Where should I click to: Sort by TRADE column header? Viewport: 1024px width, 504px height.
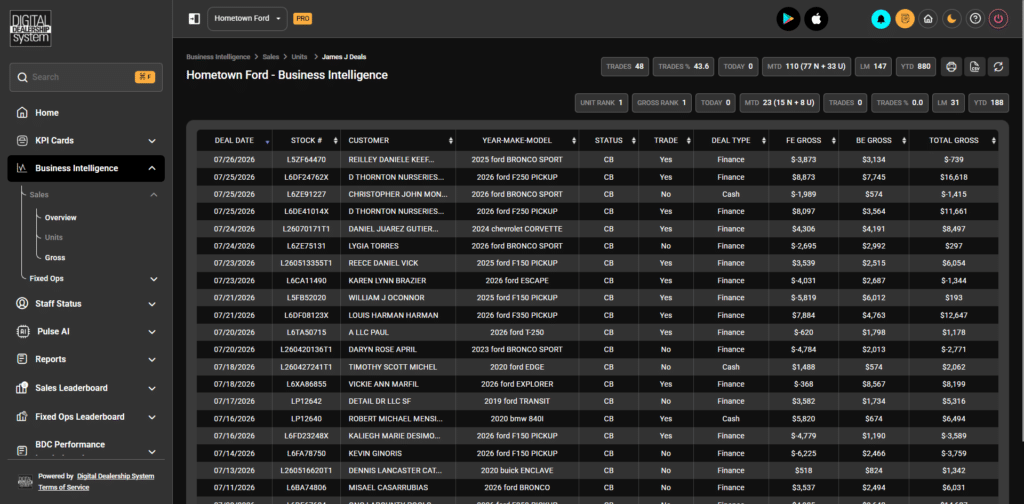pyautogui.click(x=665, y=140)
